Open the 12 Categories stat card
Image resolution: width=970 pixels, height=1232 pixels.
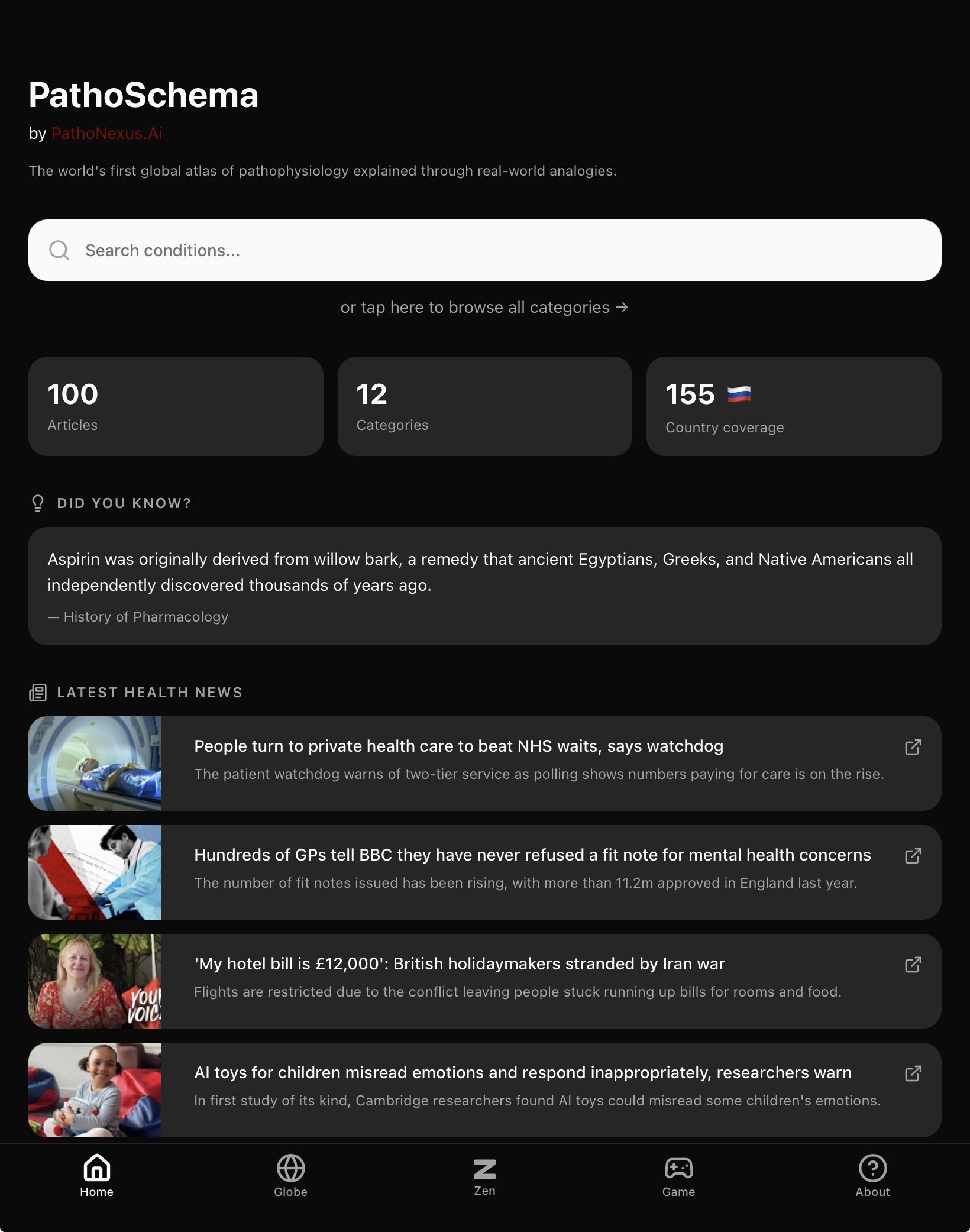point(485,406)
